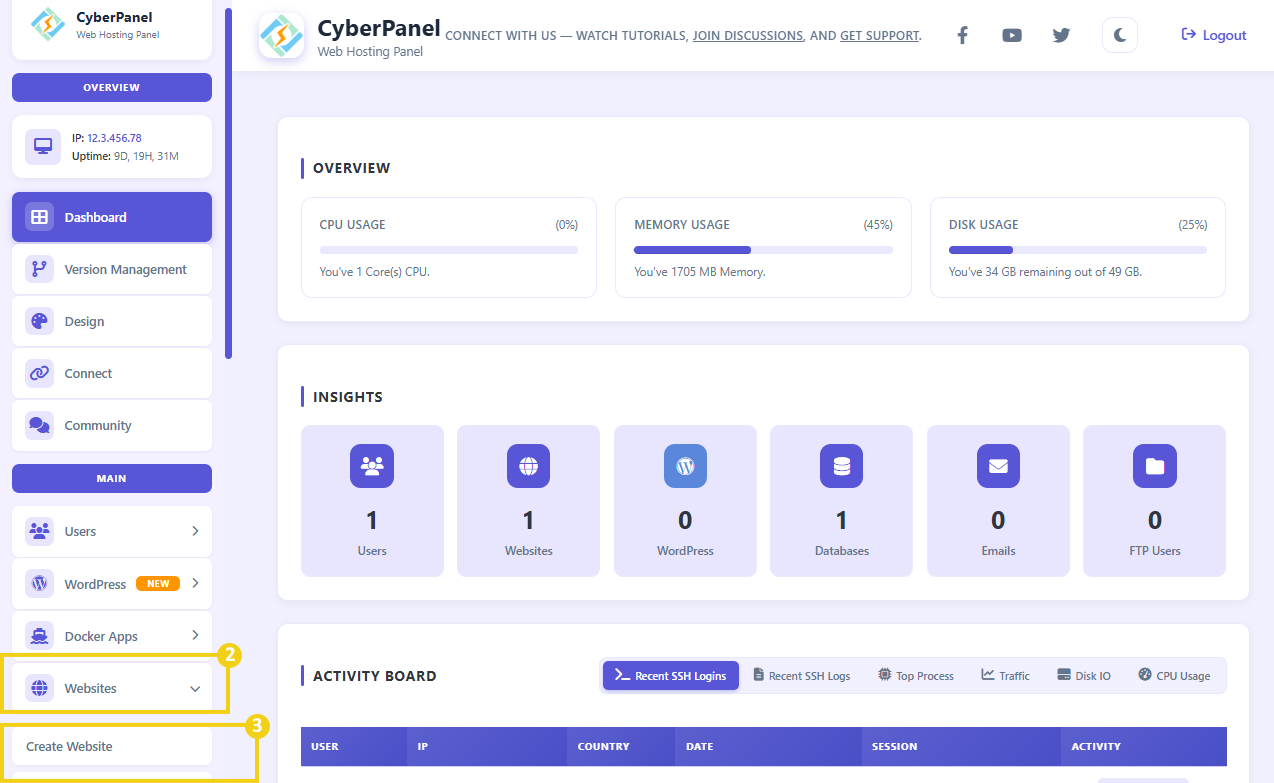Click the Twitter icon in the header
Screen dimensions: 1274x783
click(1061, 34)
